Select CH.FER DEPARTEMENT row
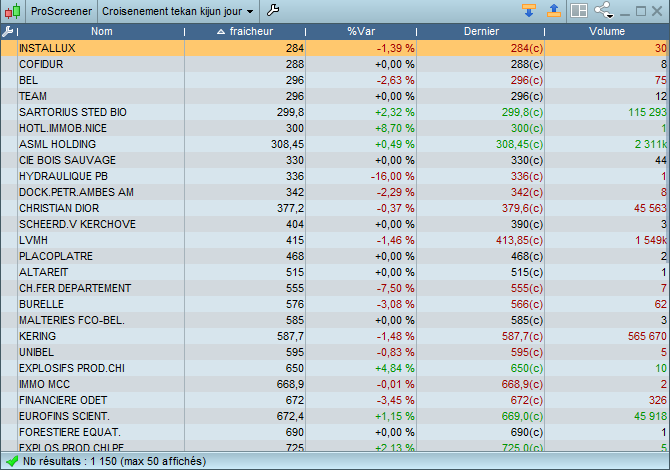Image resolution: width=670 pixels, height=470 pixels. click(x=335, y=288)
